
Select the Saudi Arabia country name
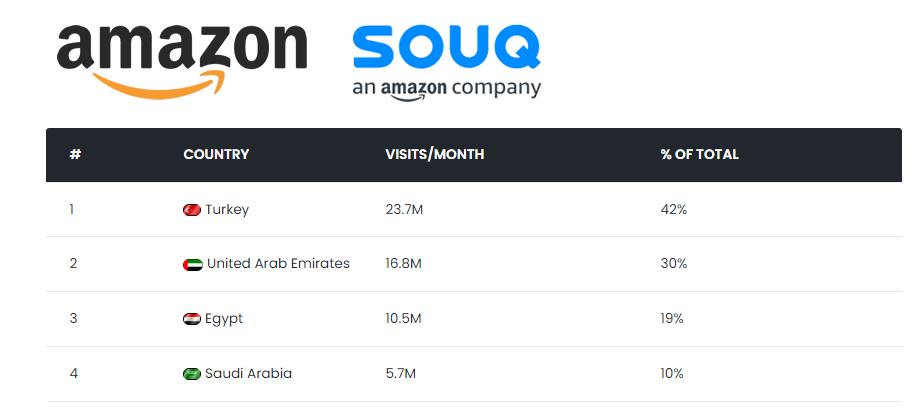pos(248,374)
